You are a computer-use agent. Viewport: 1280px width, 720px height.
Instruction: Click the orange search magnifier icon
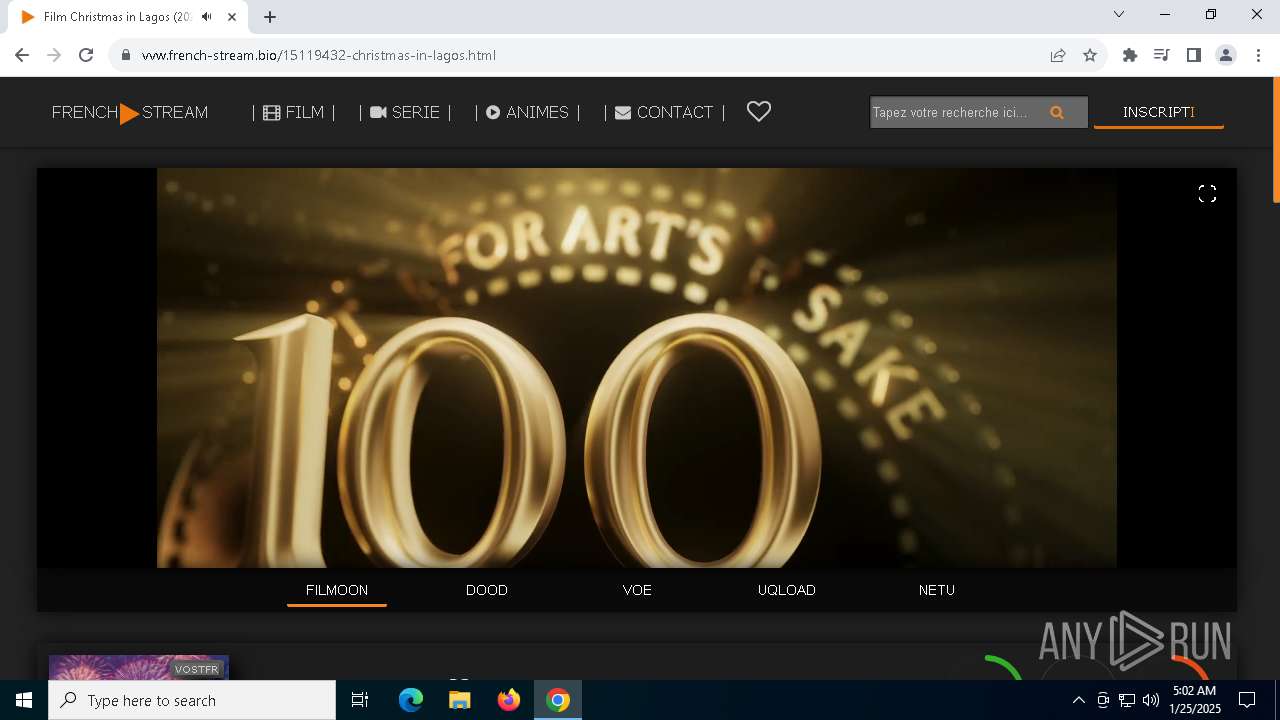[1057, 113]
